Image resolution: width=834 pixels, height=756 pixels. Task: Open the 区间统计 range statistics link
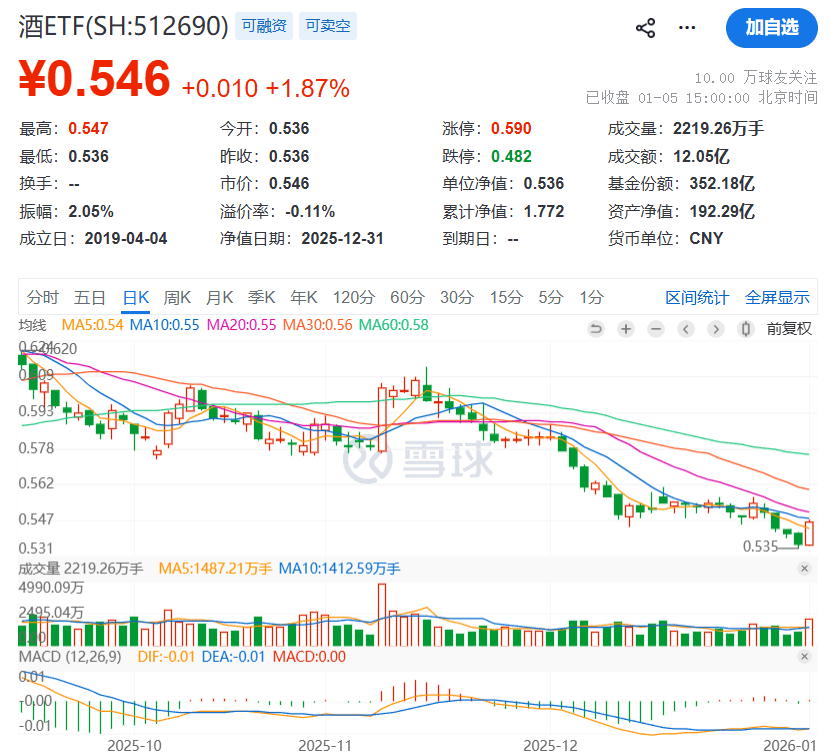coord(698,297)
